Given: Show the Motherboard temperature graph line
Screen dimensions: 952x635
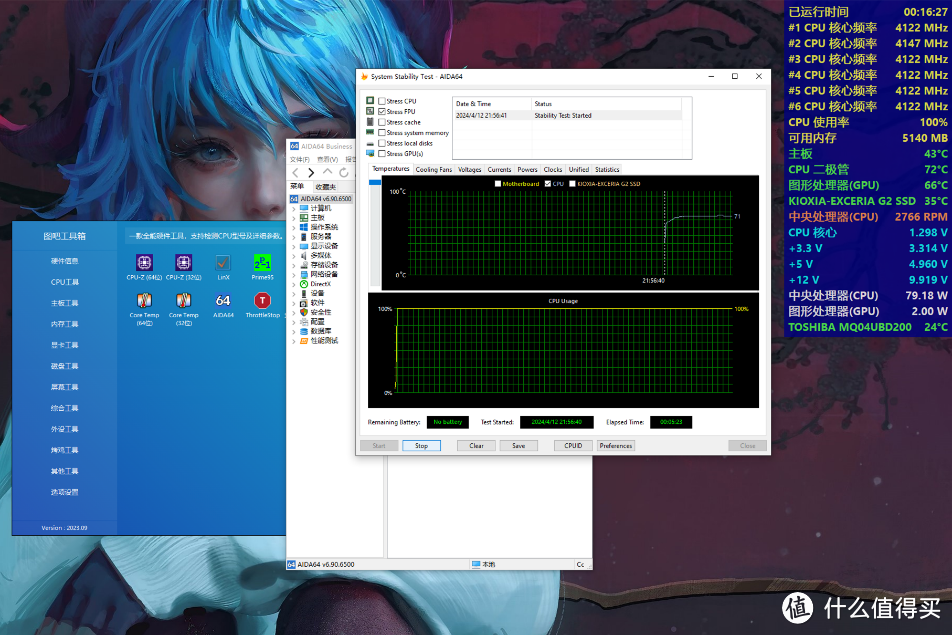Looking at the screenshot, I should [498, 183].
